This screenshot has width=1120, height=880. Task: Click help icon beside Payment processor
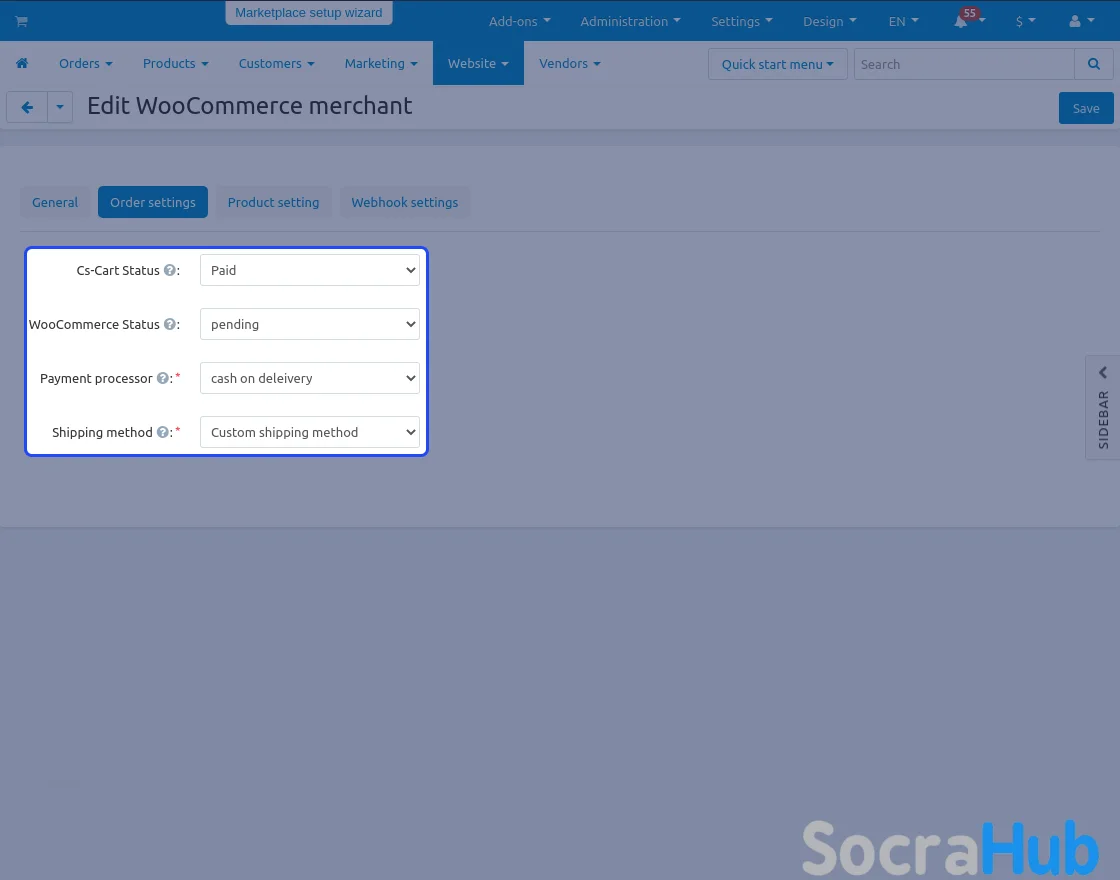163,378
